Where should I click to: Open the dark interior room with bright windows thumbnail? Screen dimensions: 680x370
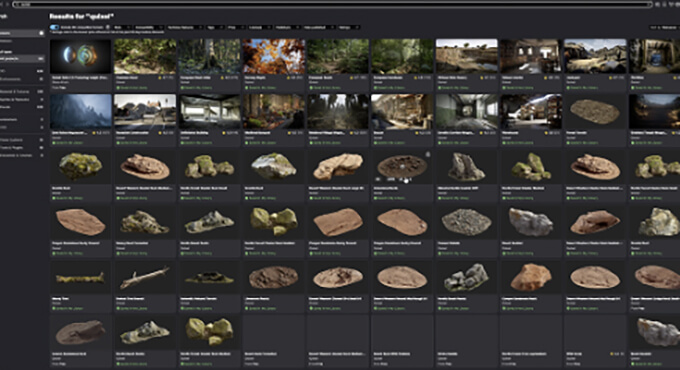click(530, 56)
